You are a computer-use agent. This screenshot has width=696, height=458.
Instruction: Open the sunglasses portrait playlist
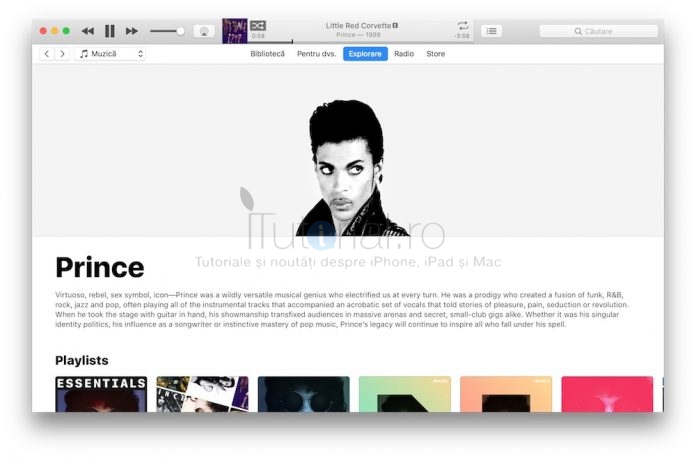[x=304, y=394]
